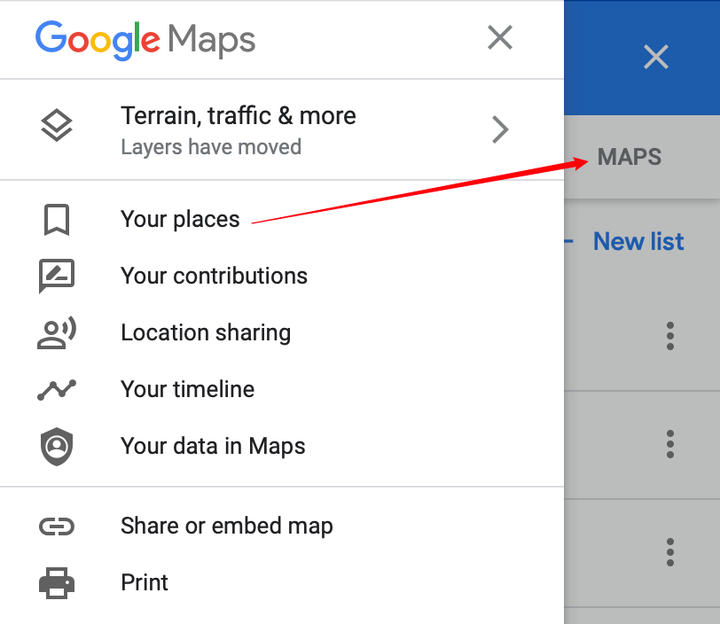Screen dimensions: 720x624
Task: Click the shield icon for Your data in Maps
Action: (56, 446)
